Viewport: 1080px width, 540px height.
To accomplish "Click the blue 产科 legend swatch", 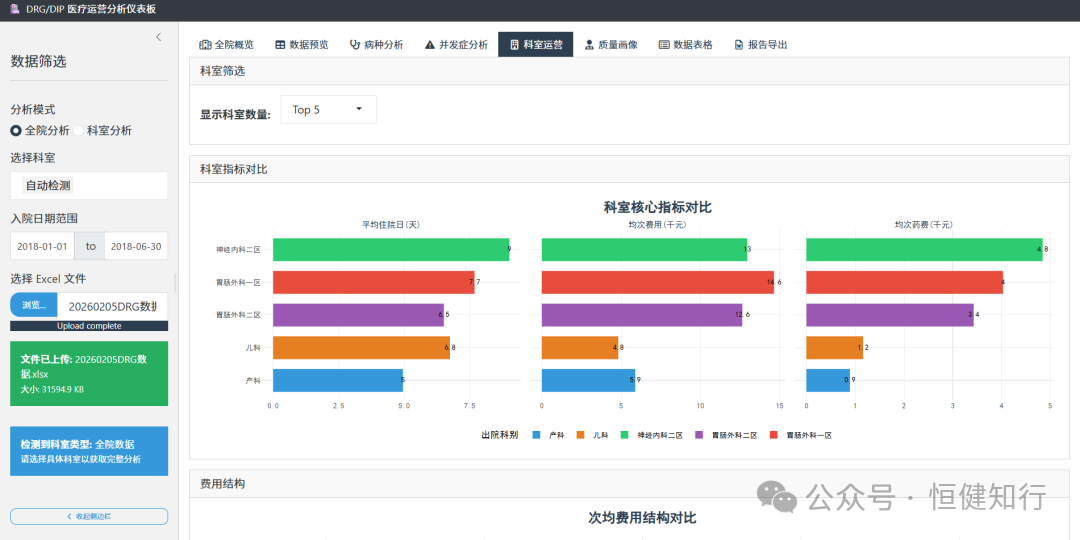I will (x=537, y=435).
